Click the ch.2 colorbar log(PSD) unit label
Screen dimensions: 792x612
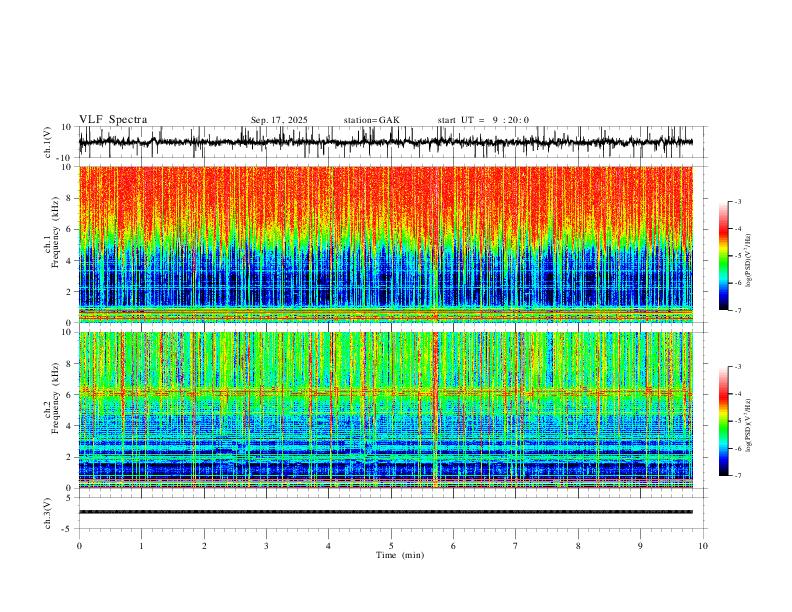coord(749,426)
